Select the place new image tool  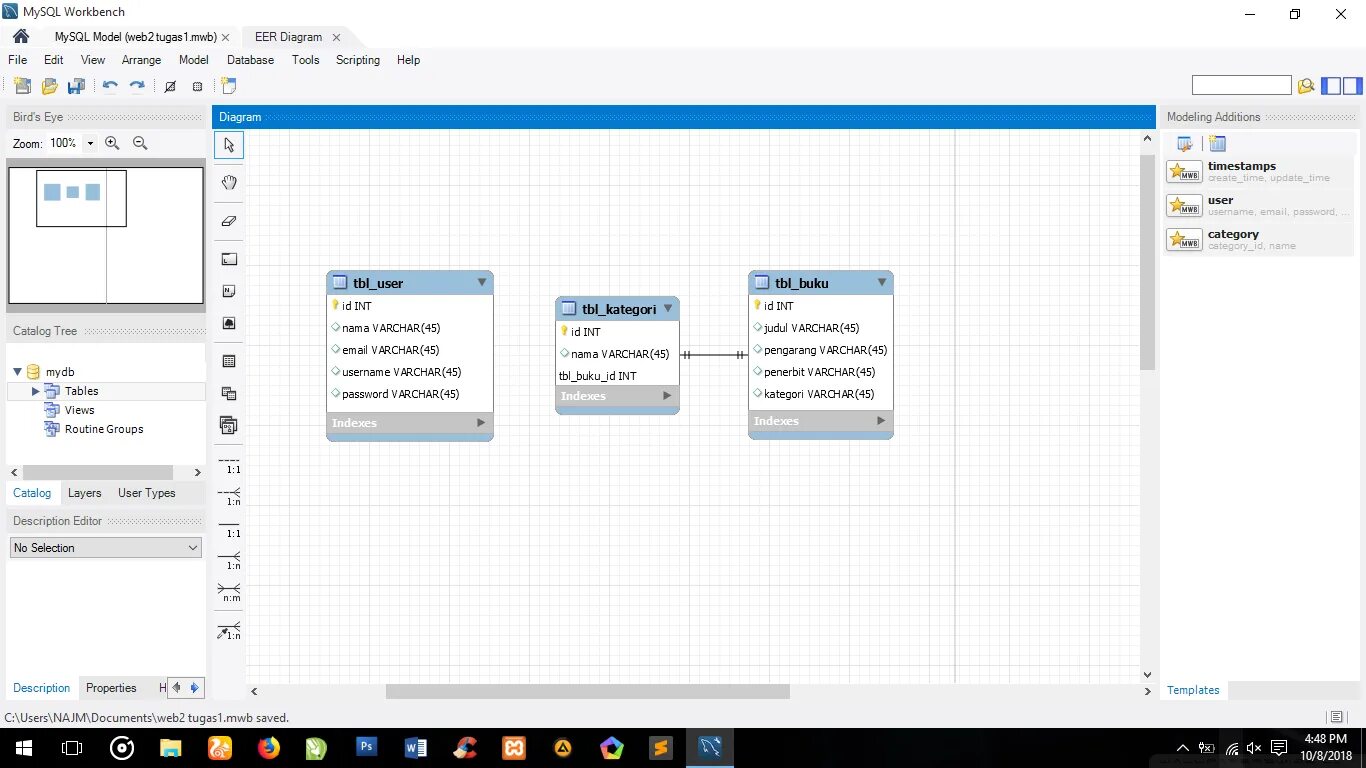[x=229, y=323]
